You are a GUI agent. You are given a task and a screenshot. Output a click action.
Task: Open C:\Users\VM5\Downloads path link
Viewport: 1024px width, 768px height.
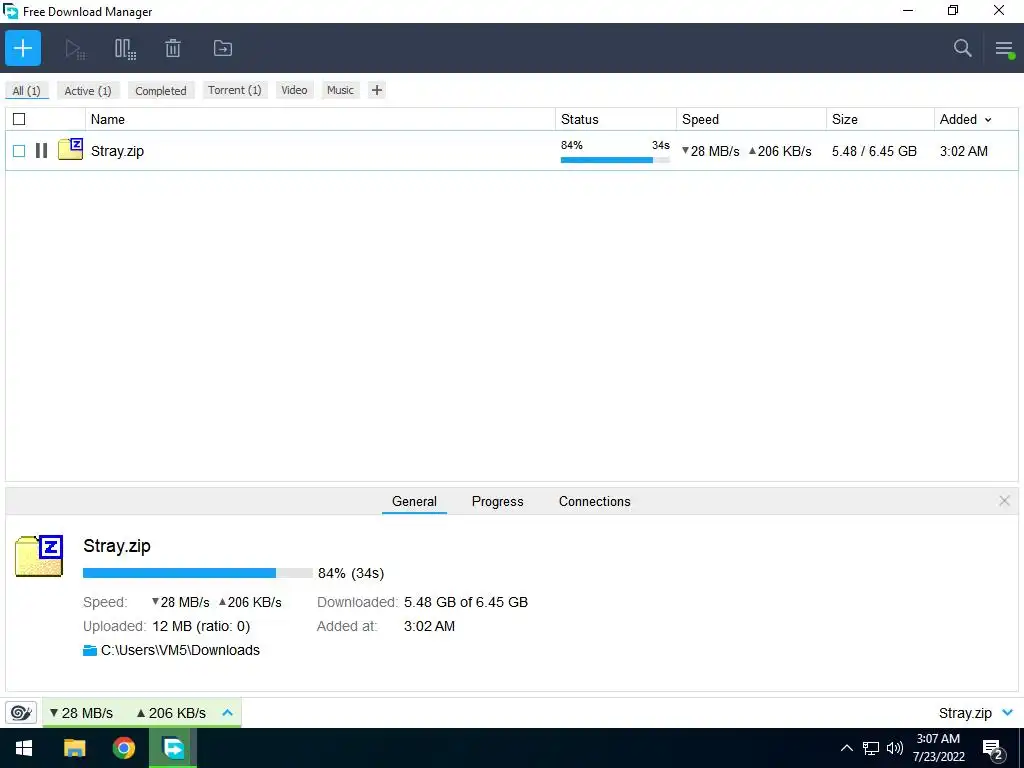pos(180,650)
